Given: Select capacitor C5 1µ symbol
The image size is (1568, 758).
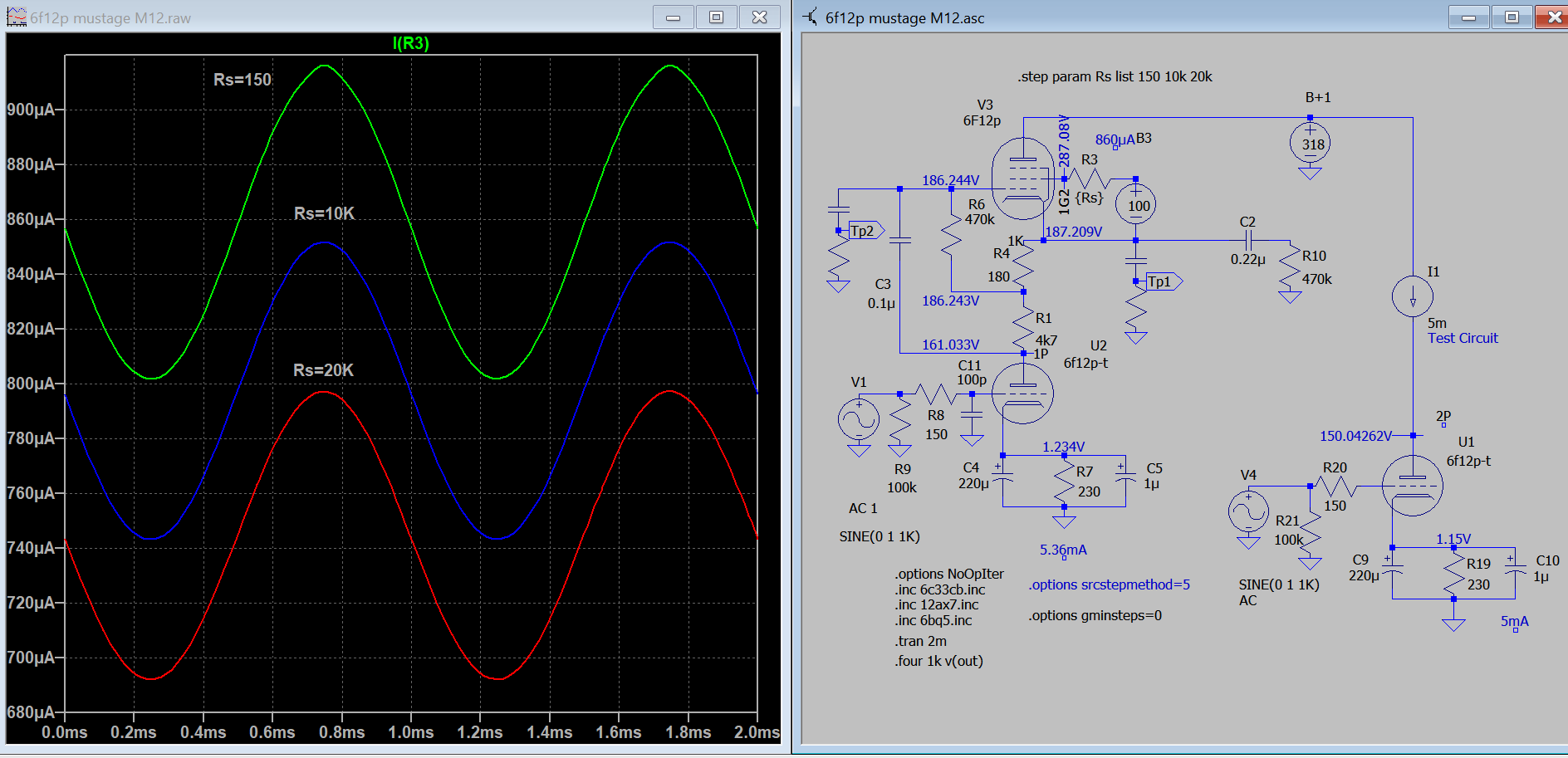Looking at the screenshot, I should (x=1125, y=477).
